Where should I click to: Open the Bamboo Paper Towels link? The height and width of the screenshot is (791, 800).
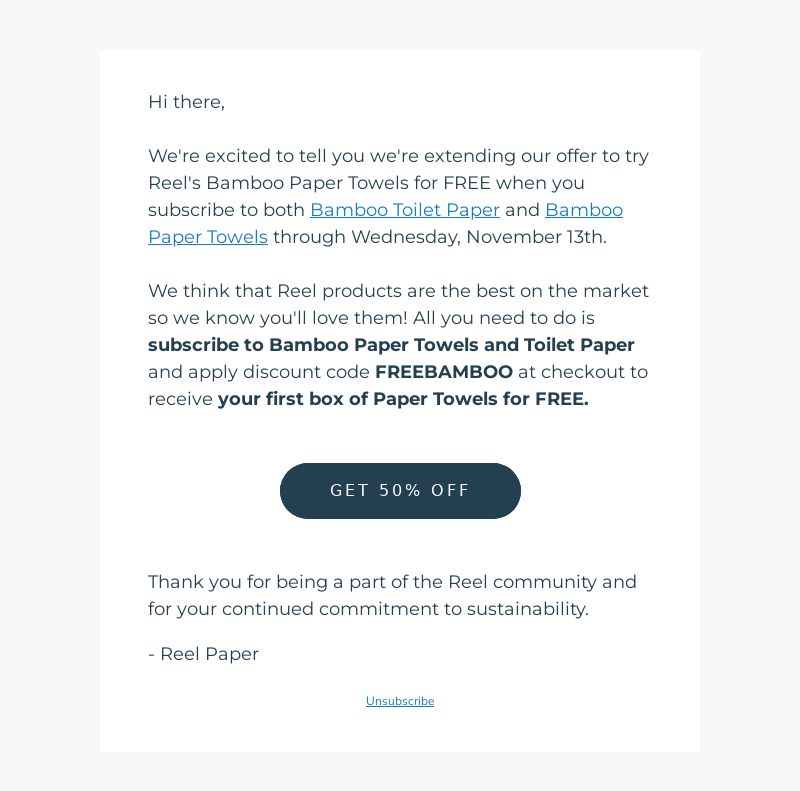[584, 210]
